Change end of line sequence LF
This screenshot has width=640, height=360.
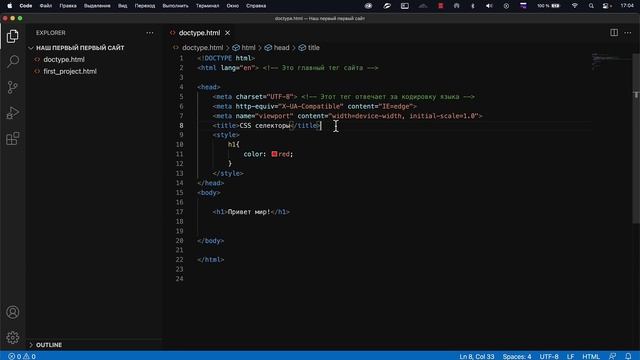click(570, 356)
